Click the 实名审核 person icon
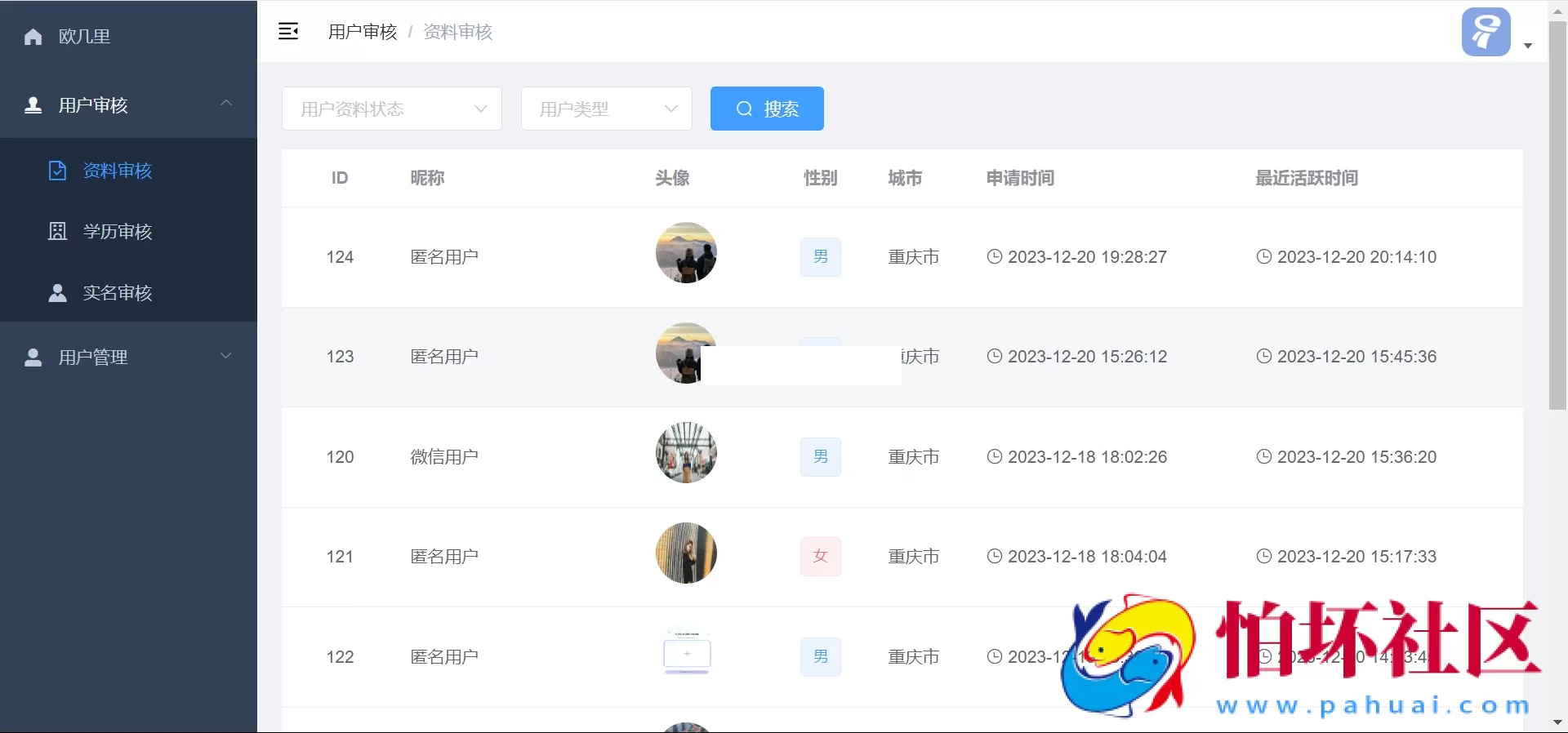 57,293
